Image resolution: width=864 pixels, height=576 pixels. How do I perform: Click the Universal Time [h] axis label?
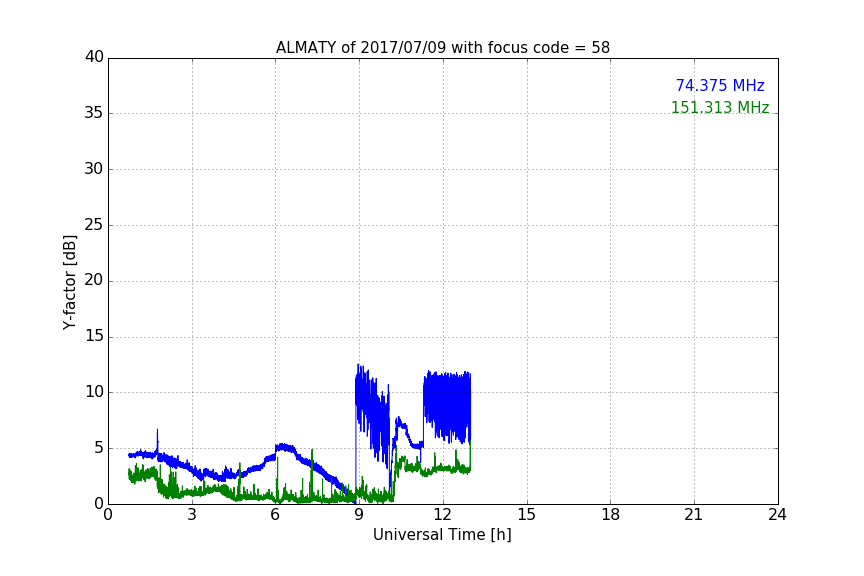pyautogui.click(x=442, y=535)
